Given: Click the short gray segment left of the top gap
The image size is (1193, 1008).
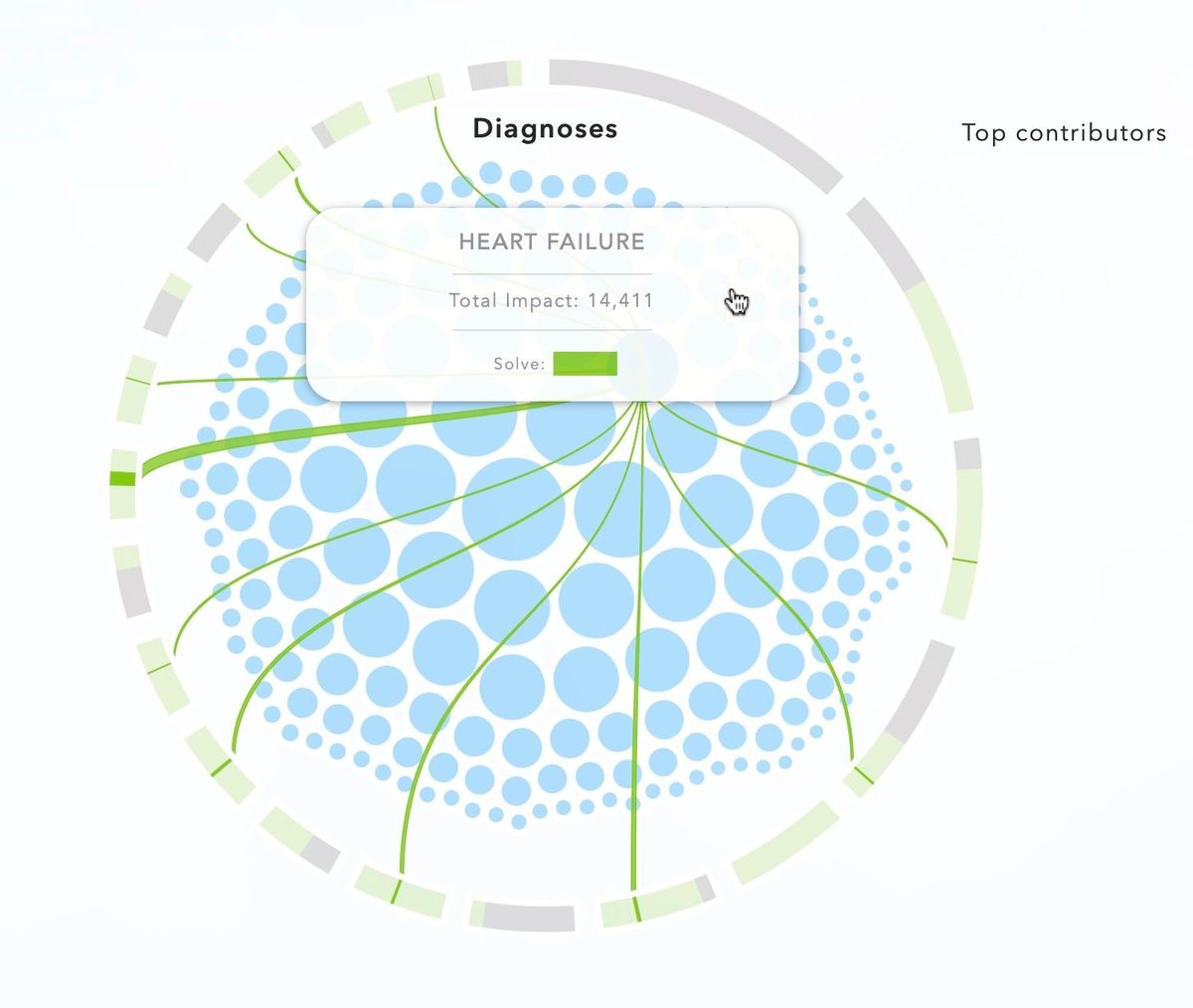Looking at the screenshot, I should (488, 75).
